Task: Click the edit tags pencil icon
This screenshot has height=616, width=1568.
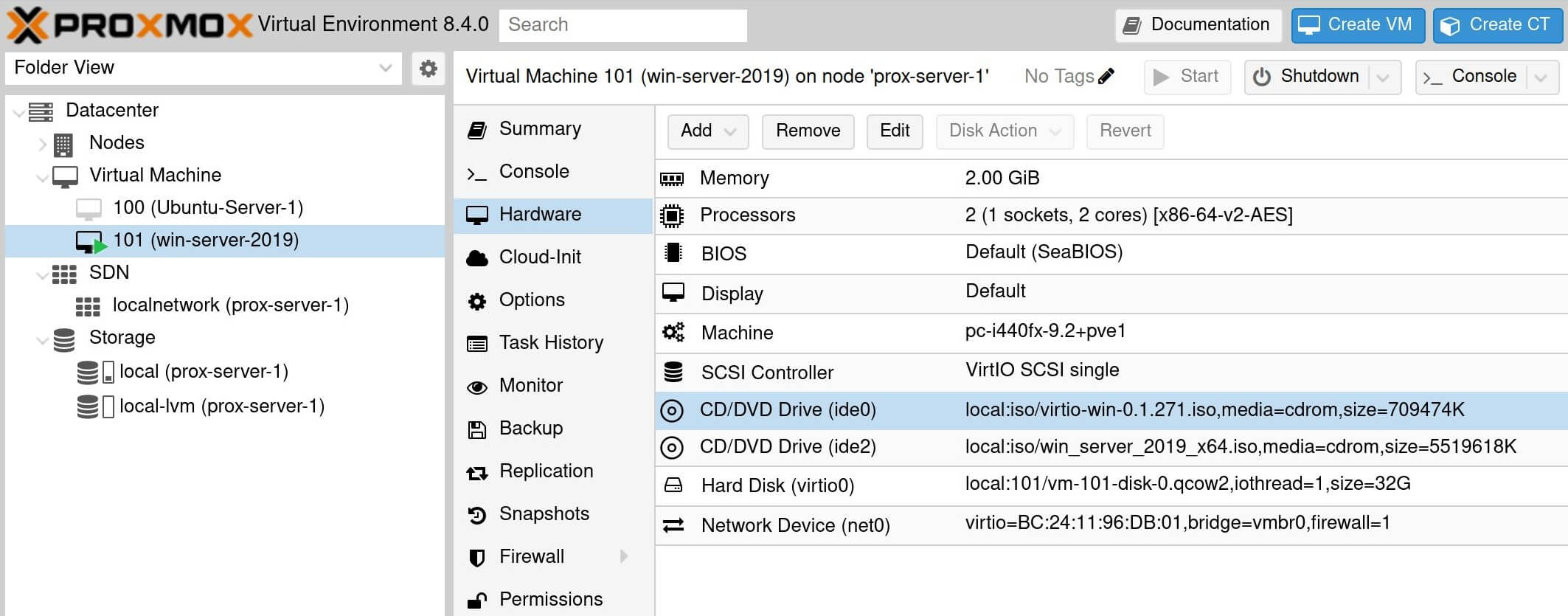Action: 1106,76
